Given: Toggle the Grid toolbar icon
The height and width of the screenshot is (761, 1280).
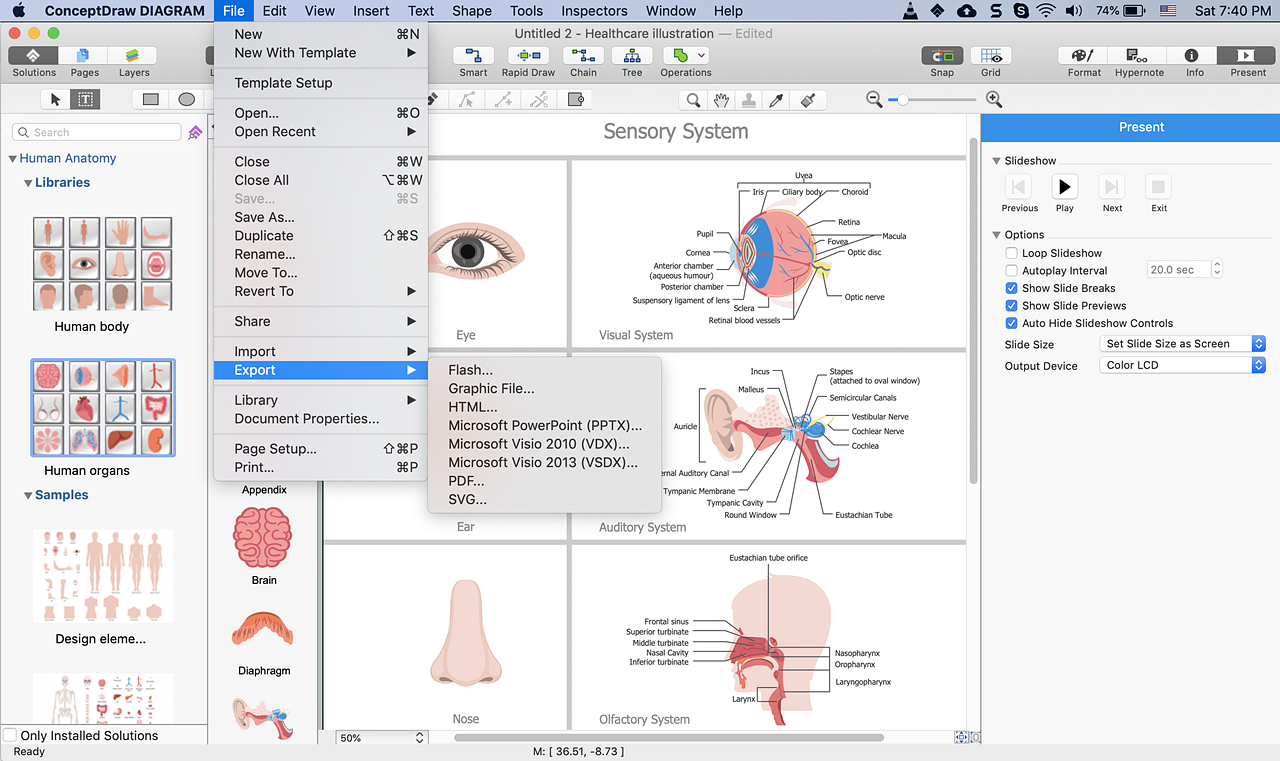Looking at the screenshot, I should [990, 56].
